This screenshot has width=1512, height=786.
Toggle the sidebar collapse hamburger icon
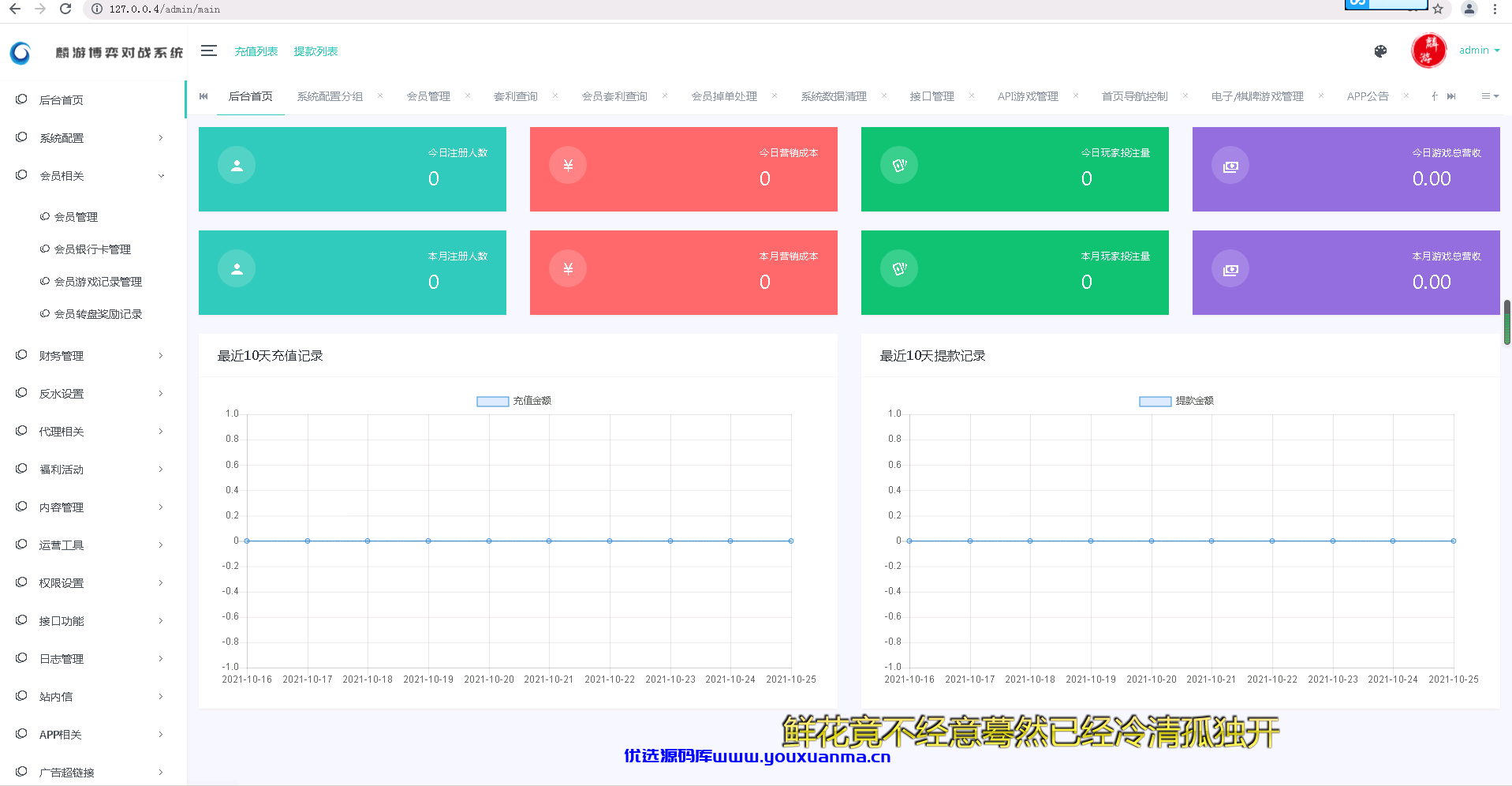coord(208,51)
